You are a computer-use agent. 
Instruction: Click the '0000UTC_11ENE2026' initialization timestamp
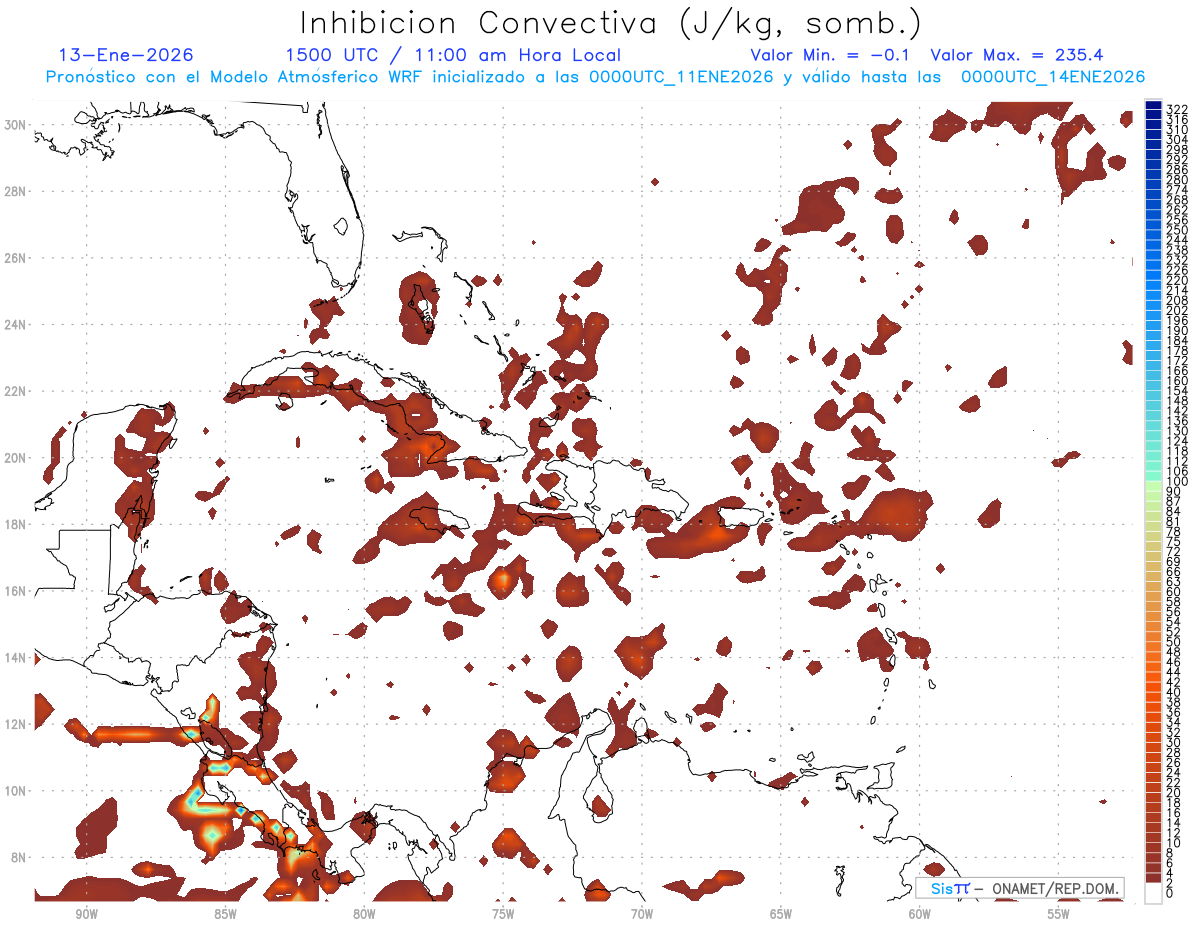click(x=681, y=77)
